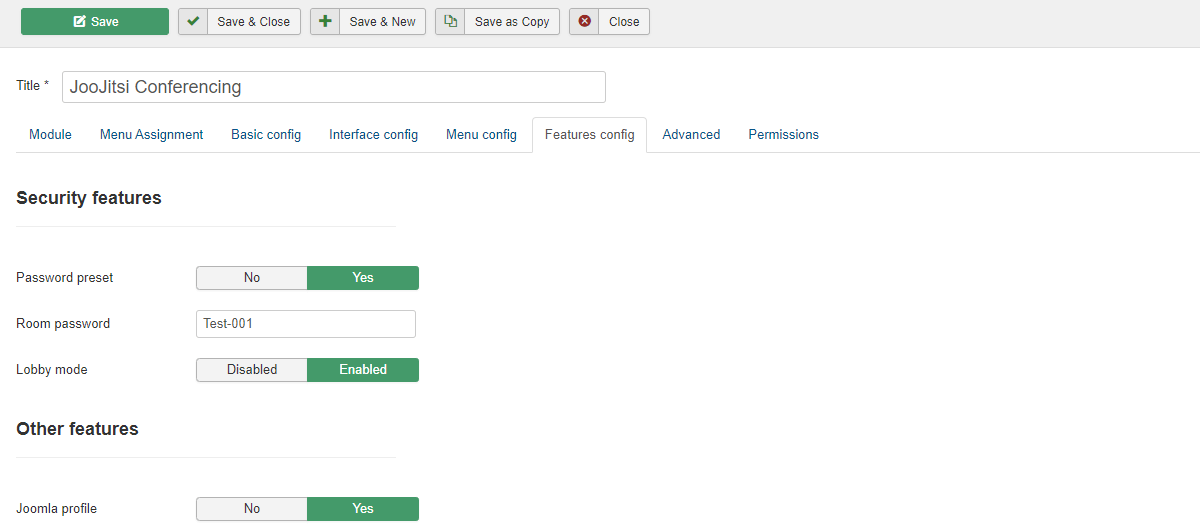1200x525 pixels.
Task: Click the checkmark icon on Save & Close
Action: point(193,21)
